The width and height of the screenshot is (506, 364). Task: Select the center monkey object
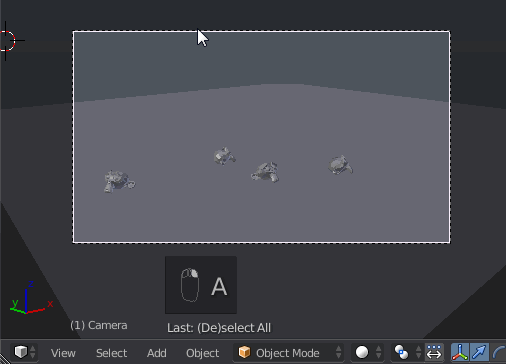click(265, 172)
